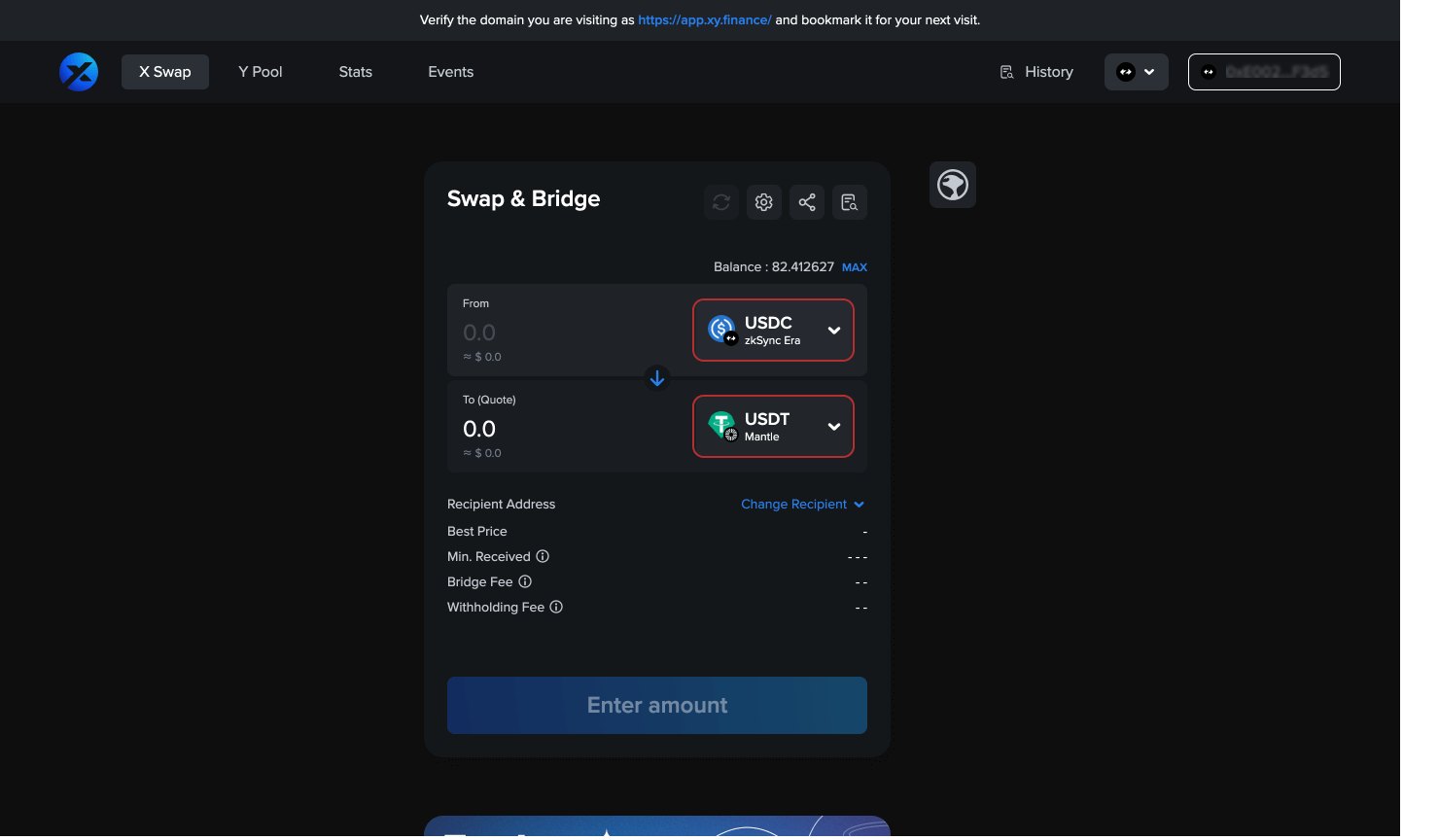The image size is (1439, 840).
Task: Share the swap via share icon
Action: click(807, 202)
